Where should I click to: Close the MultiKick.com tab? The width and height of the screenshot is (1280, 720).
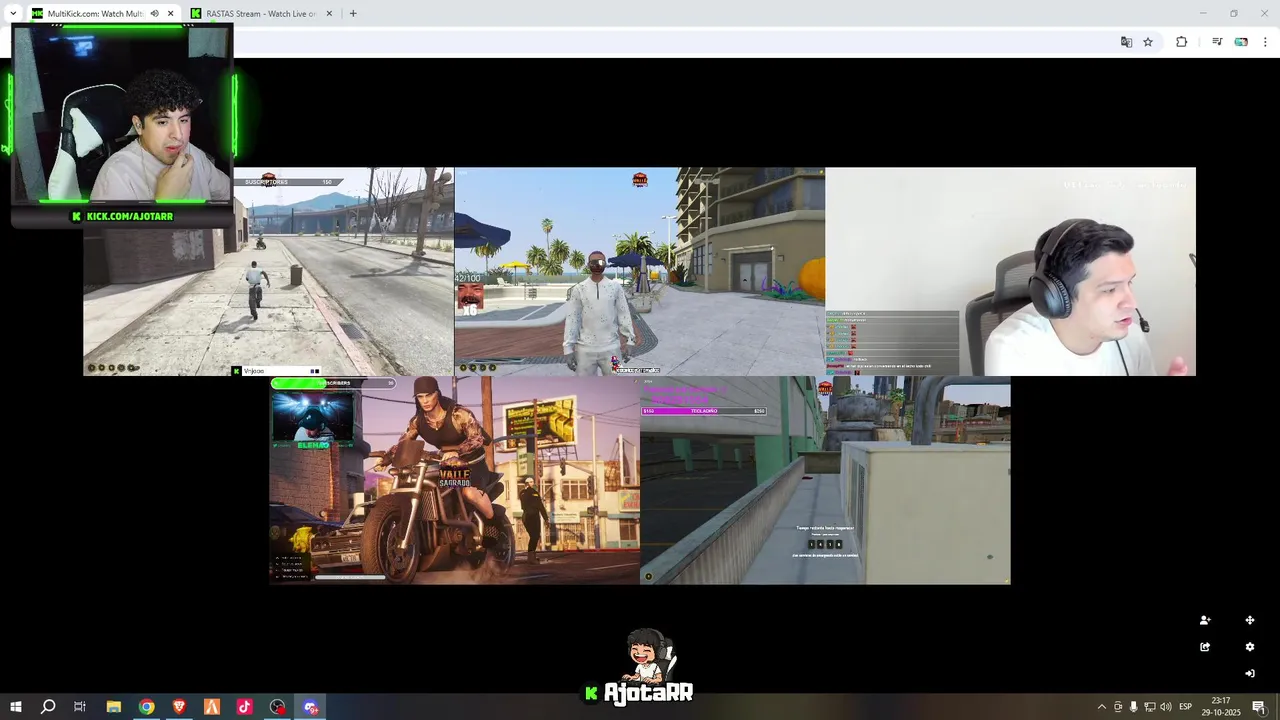(170, 13)
